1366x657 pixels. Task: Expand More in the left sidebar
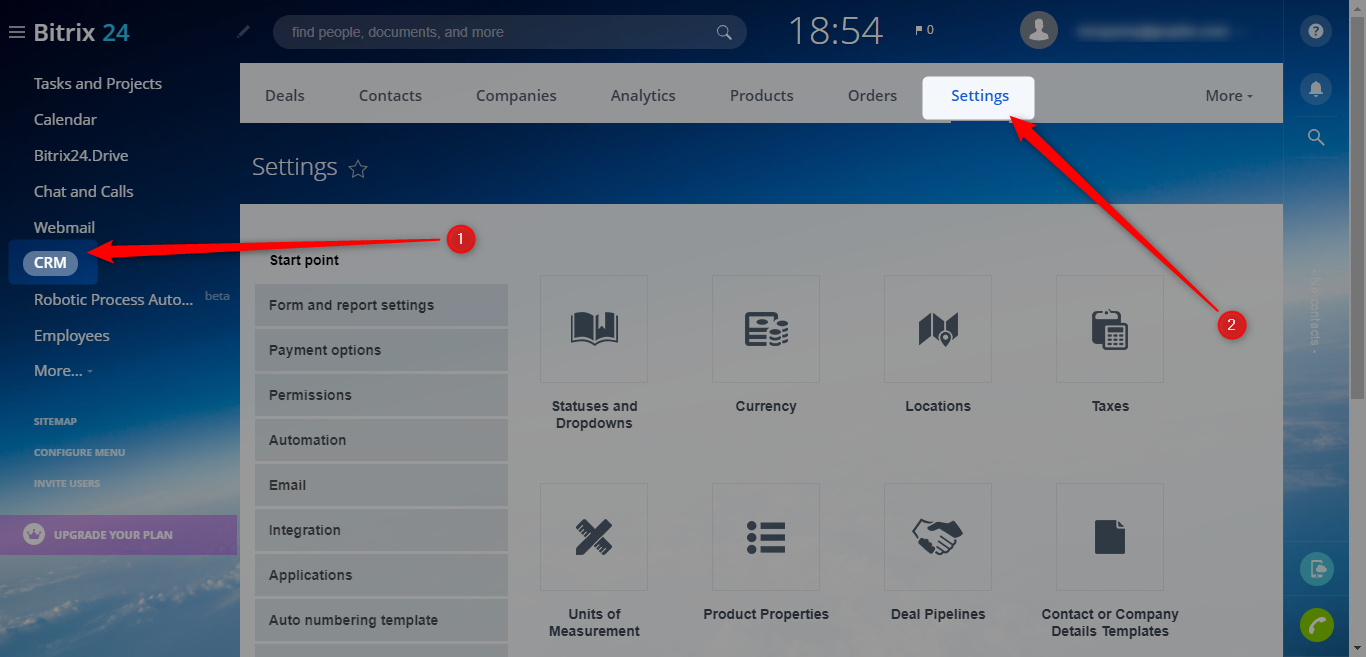click(x=62, y=371)
